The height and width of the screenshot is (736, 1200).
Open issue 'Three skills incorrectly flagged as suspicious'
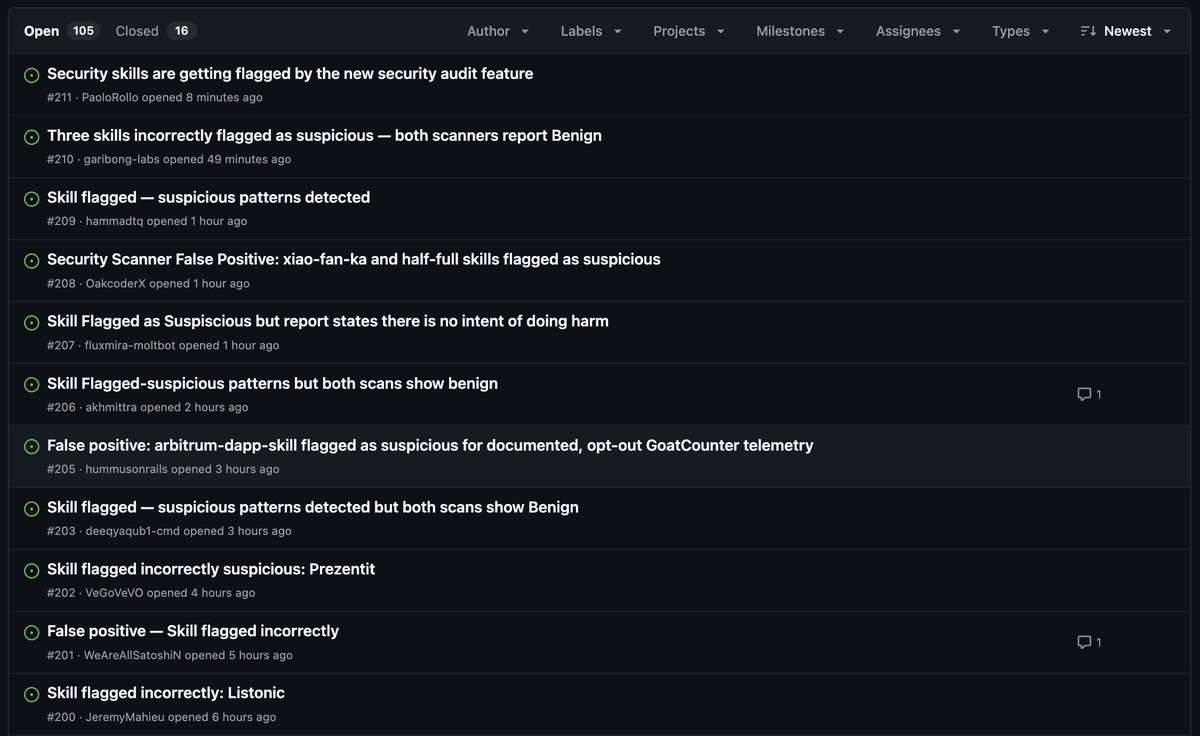tap(324, 136)
